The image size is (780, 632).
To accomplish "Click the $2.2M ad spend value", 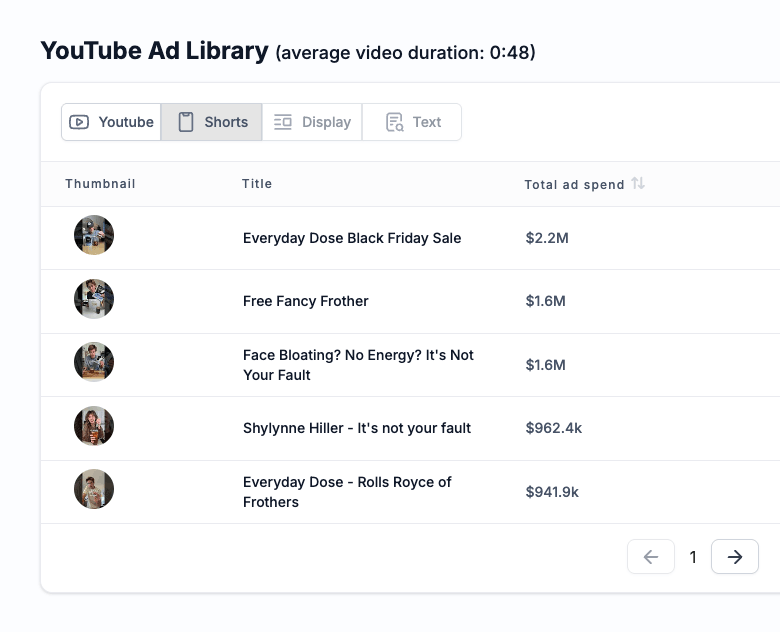I will 545,238.
